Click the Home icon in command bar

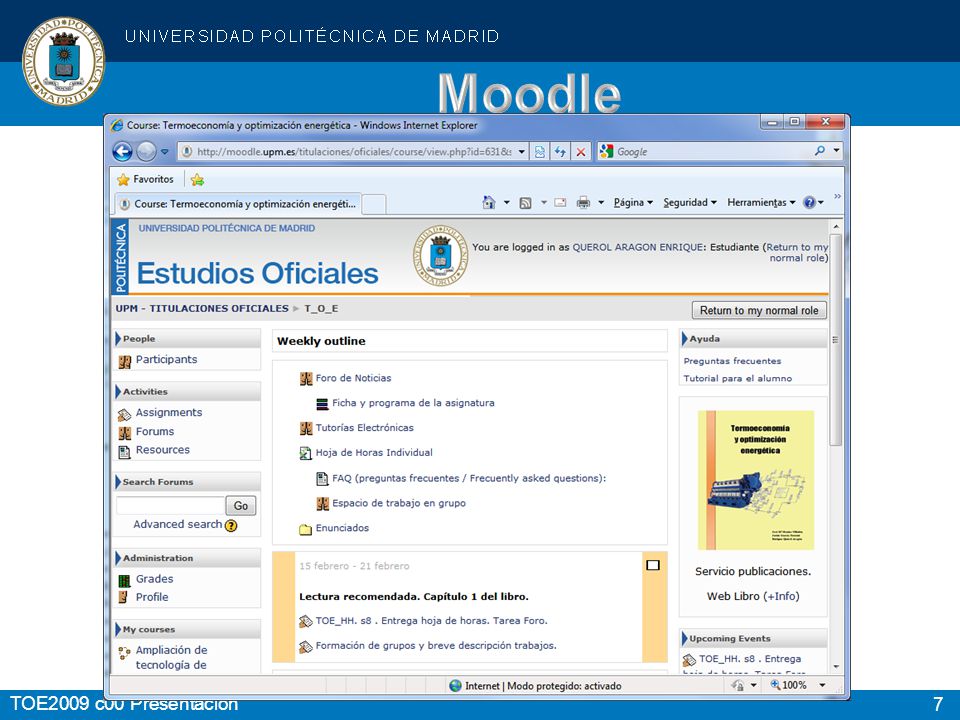(x=489, y=203)
